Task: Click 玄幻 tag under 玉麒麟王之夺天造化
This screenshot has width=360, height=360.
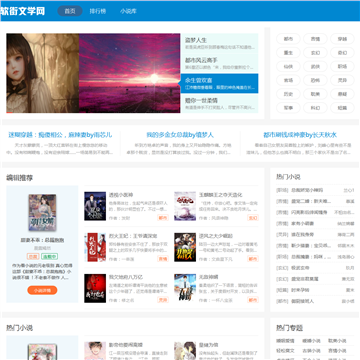Action: 253,218
